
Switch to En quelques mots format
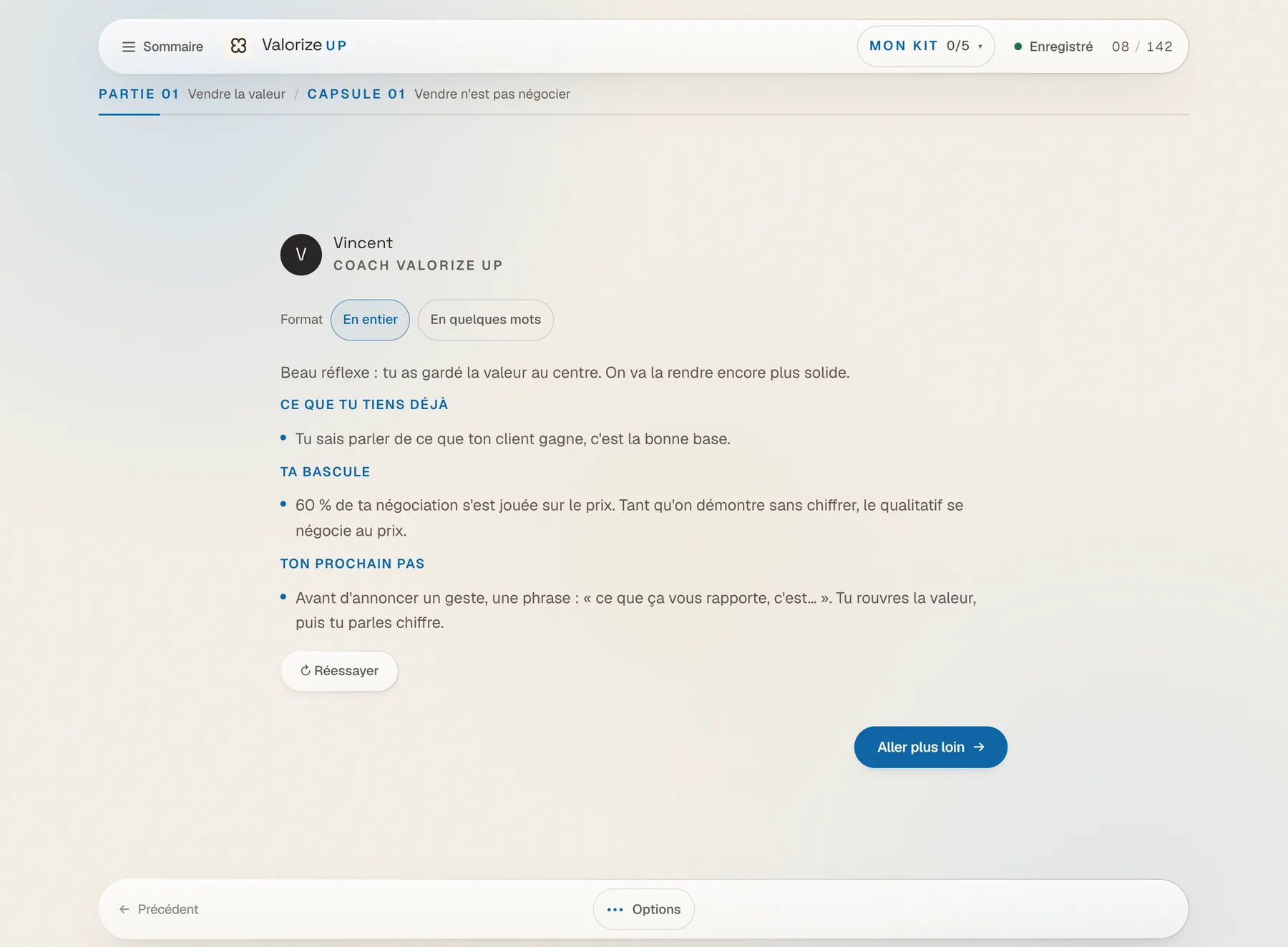tap(485, 320)
